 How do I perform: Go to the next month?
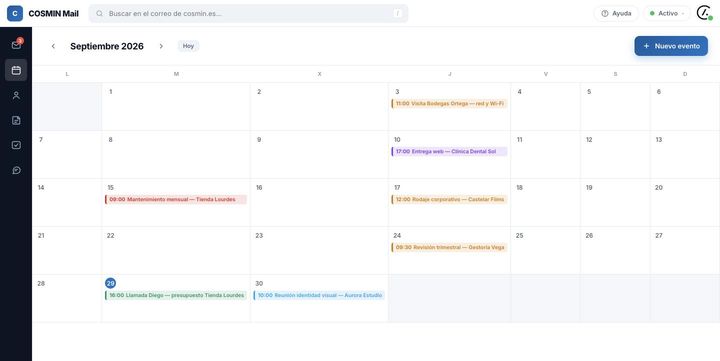click(x=161, y=46)
